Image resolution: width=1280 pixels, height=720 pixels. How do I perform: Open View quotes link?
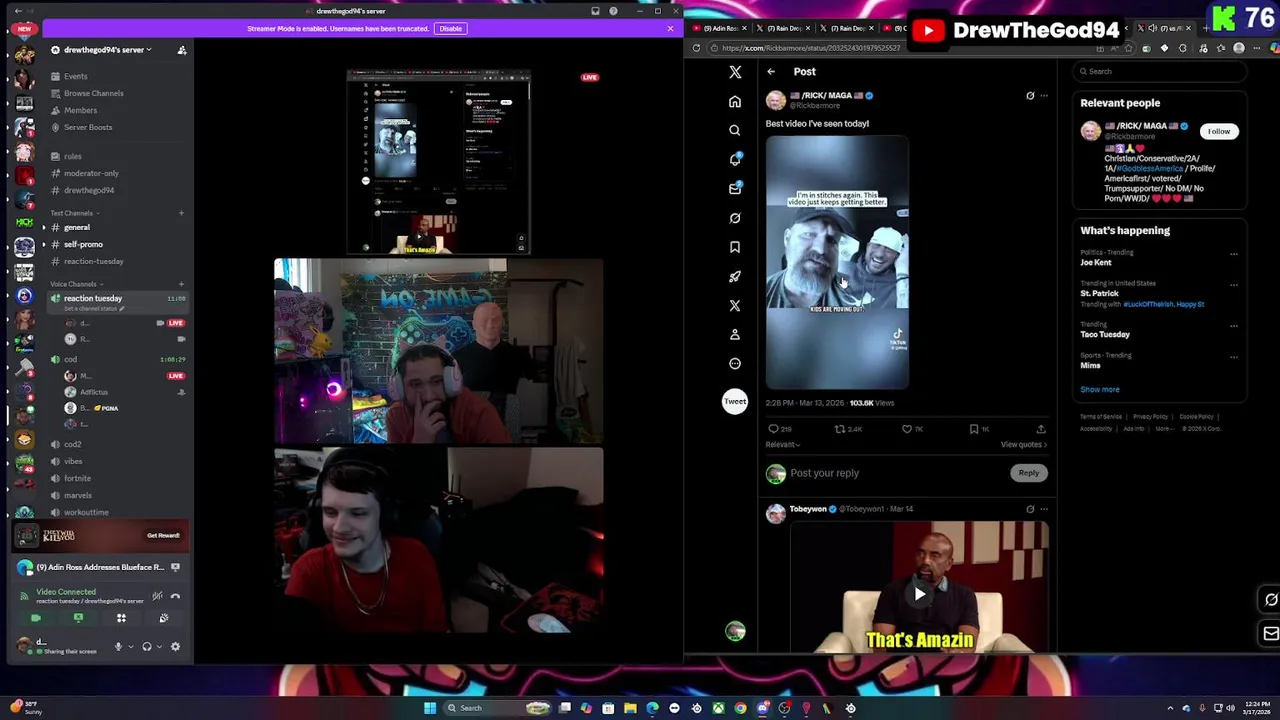pos(1024,444)
